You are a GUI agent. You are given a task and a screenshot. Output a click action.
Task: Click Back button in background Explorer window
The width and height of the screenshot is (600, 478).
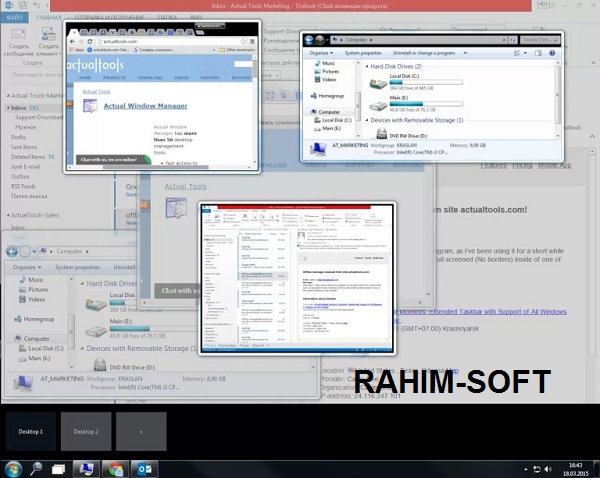click(x=12, y=251)
